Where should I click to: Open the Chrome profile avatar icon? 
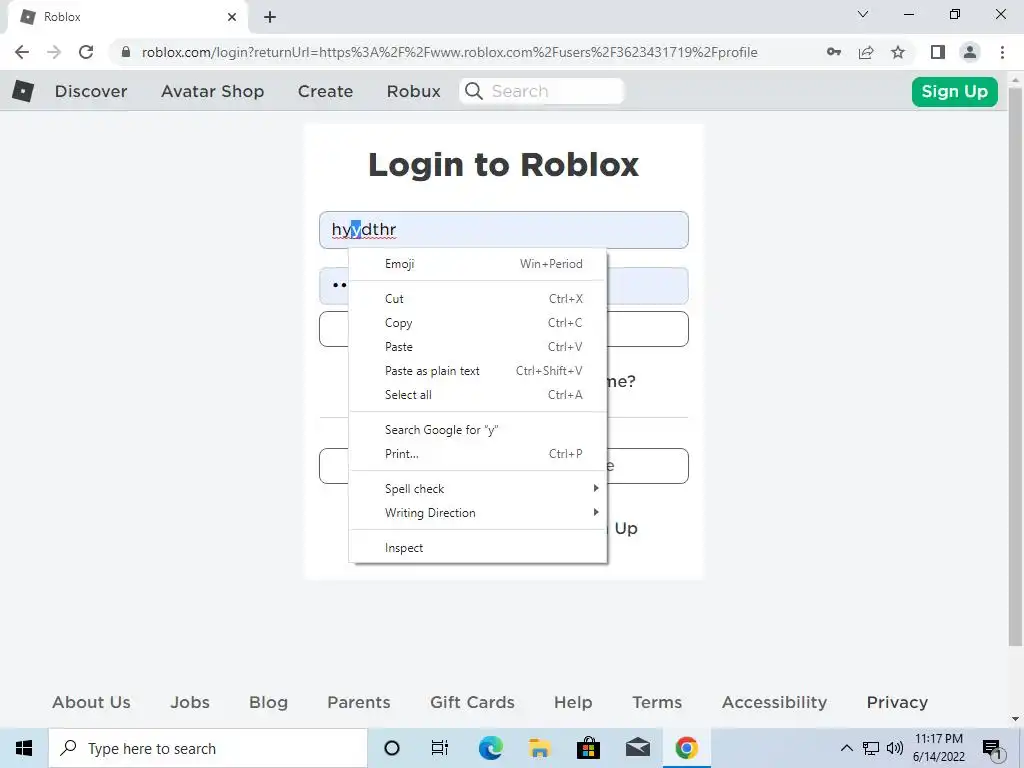pos(970,52)
